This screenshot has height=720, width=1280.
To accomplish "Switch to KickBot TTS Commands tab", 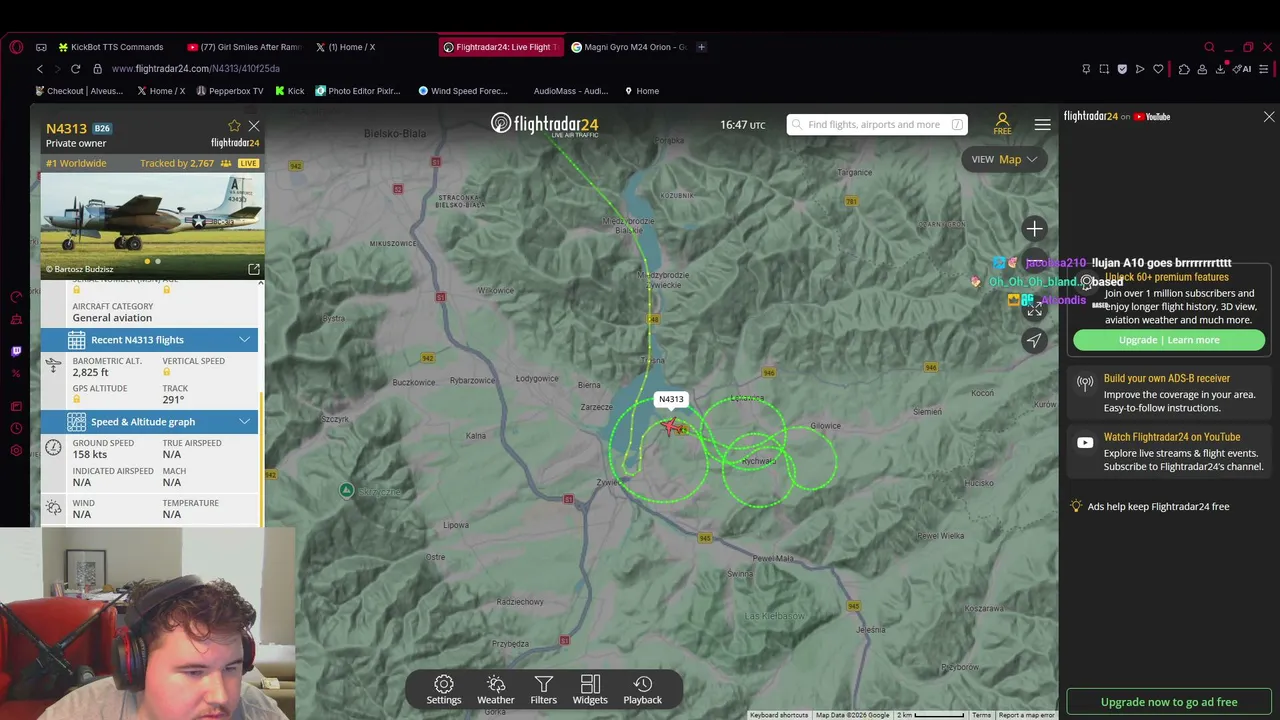I will pos(110,47).
